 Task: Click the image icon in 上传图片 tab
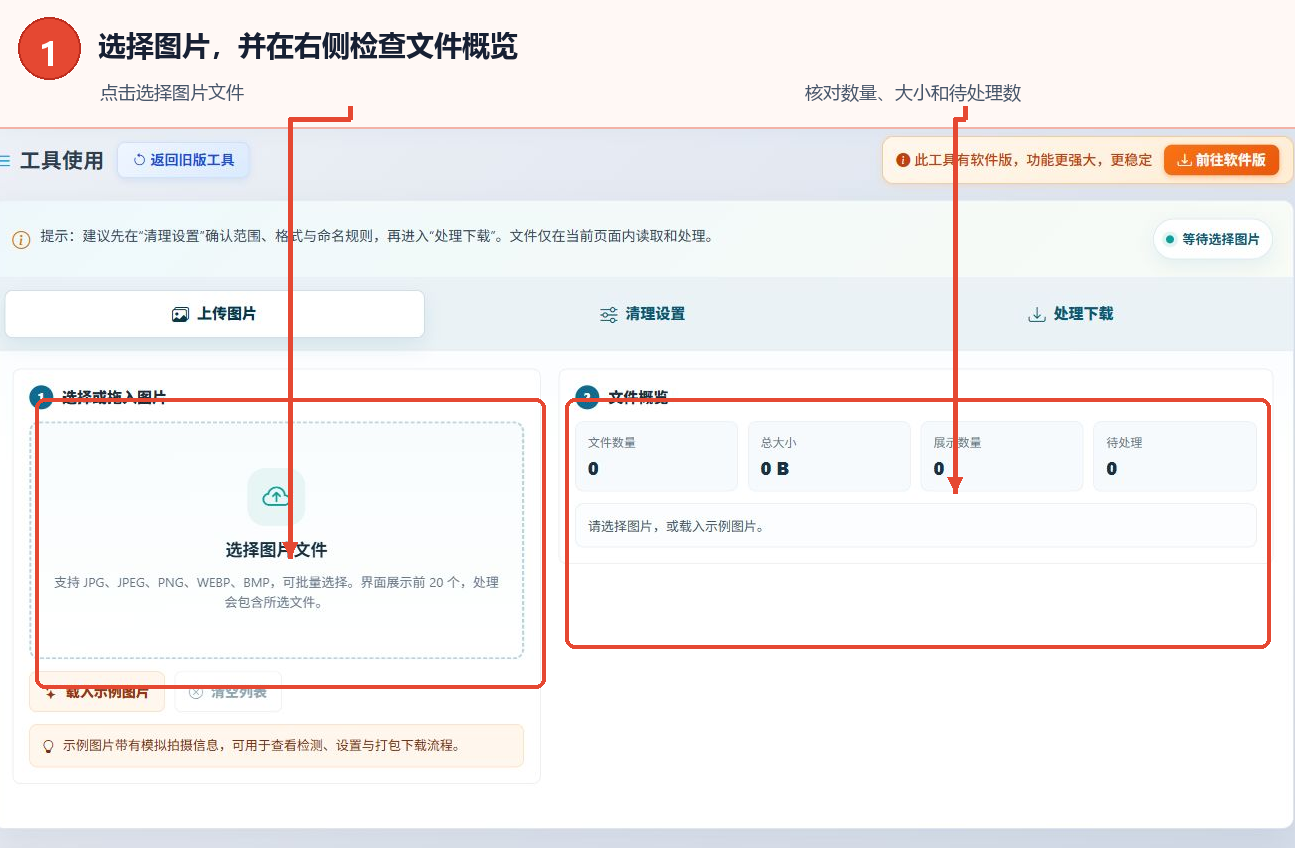[x=180, y=314]
